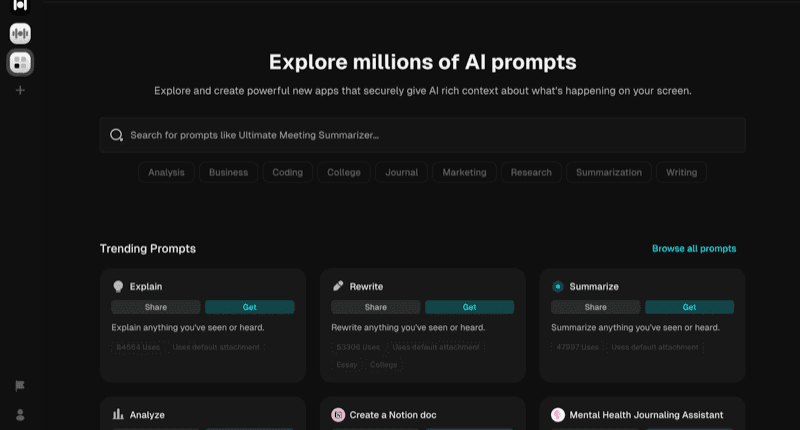Image resolution: width=800 pixels, height=430 pixels.
Task: Click the Rewrite pencil icon
Action: point(338,286)
